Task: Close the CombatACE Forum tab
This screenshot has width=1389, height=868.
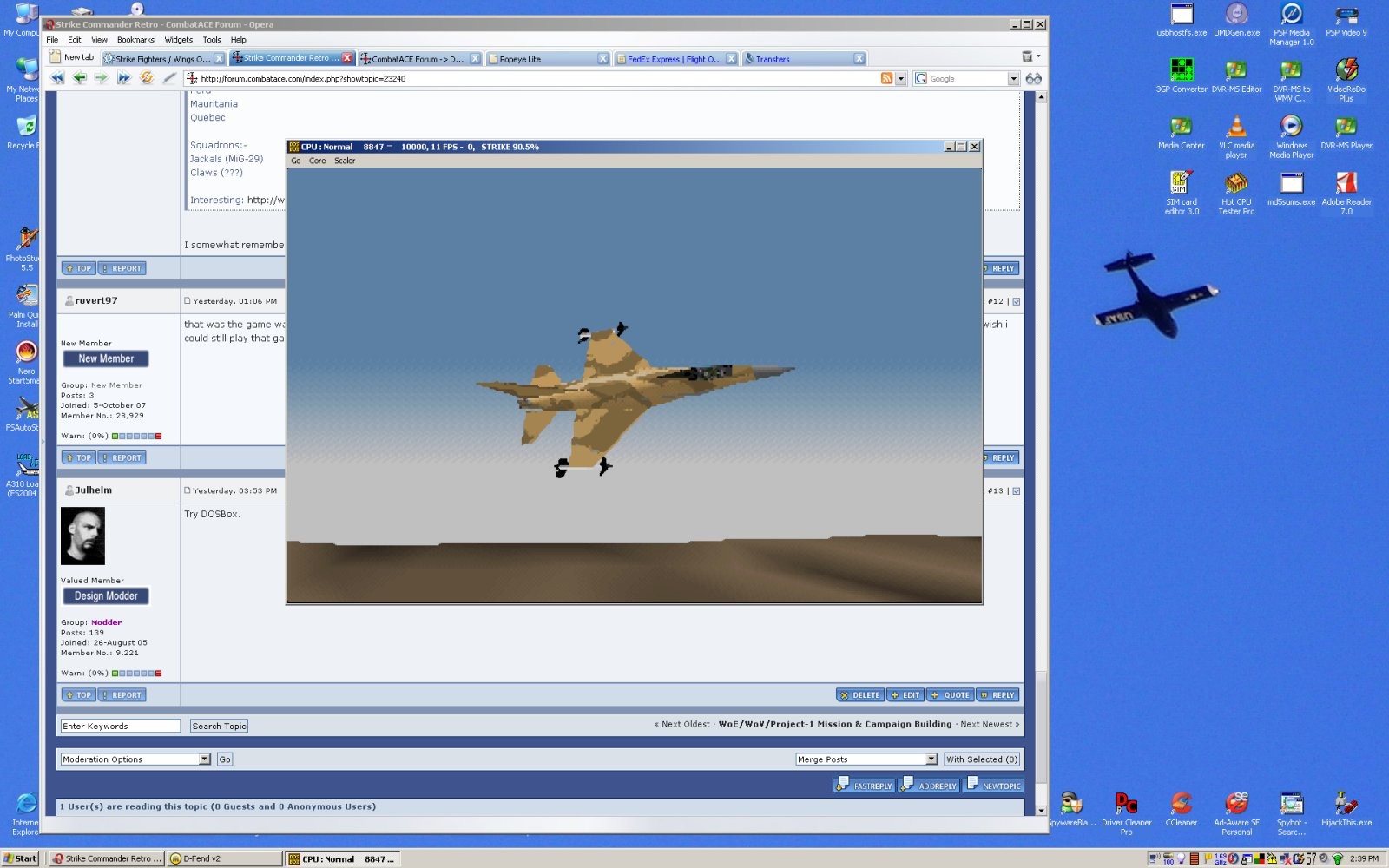Action: (475, 59)
